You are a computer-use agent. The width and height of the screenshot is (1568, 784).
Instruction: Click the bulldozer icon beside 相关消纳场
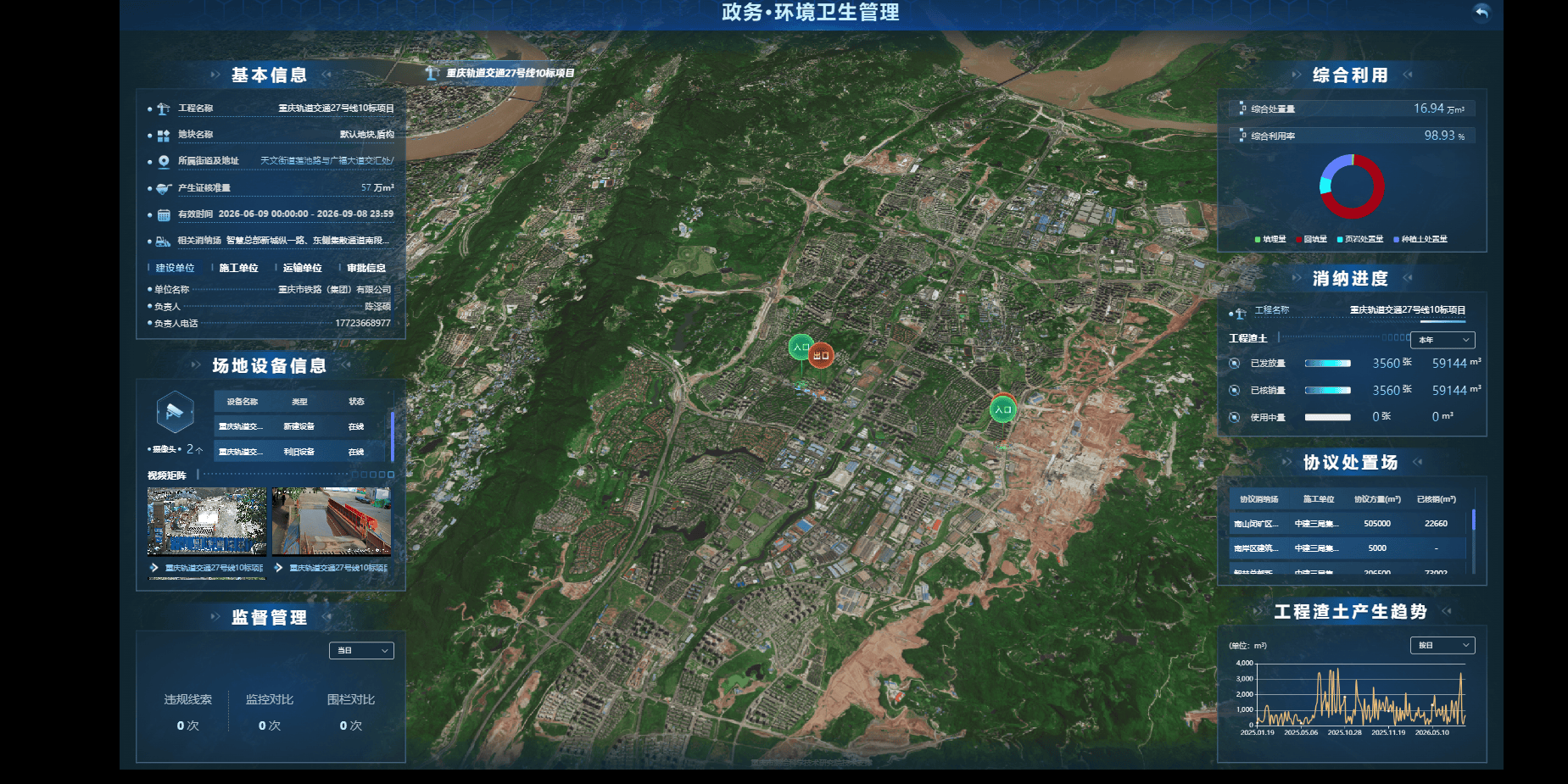tap(163, 242)
